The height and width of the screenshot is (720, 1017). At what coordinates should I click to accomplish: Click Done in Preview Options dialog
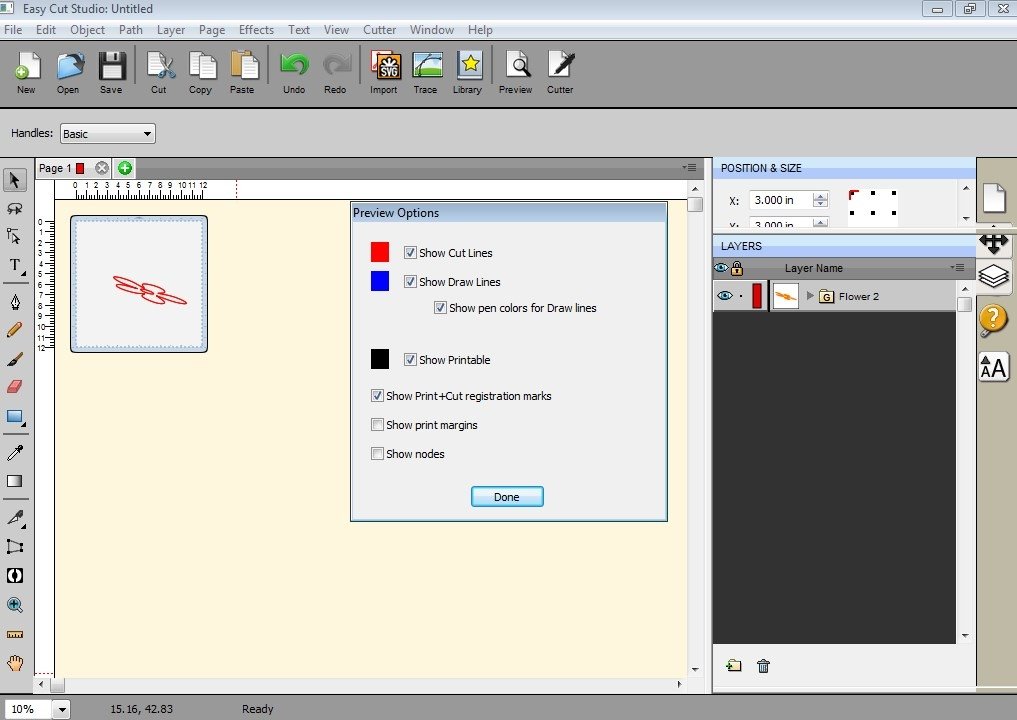pos(507,497)
